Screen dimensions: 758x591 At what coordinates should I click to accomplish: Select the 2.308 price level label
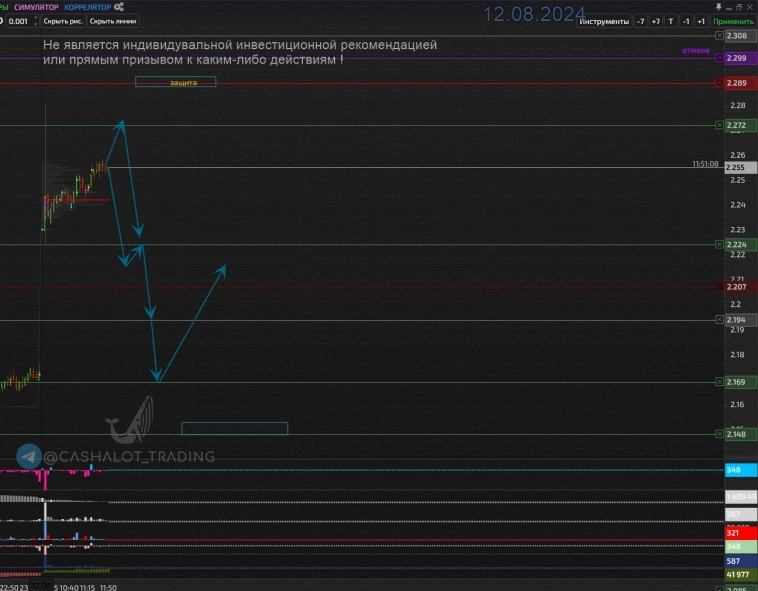point(741,36)
